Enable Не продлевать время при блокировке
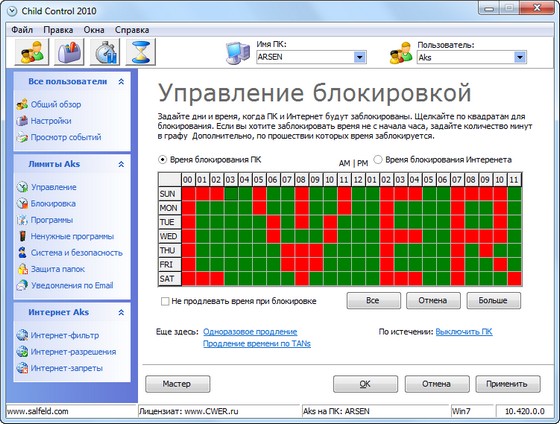Image resolution: width=560 pixels, height=424 pixels. tap(165, 301)
